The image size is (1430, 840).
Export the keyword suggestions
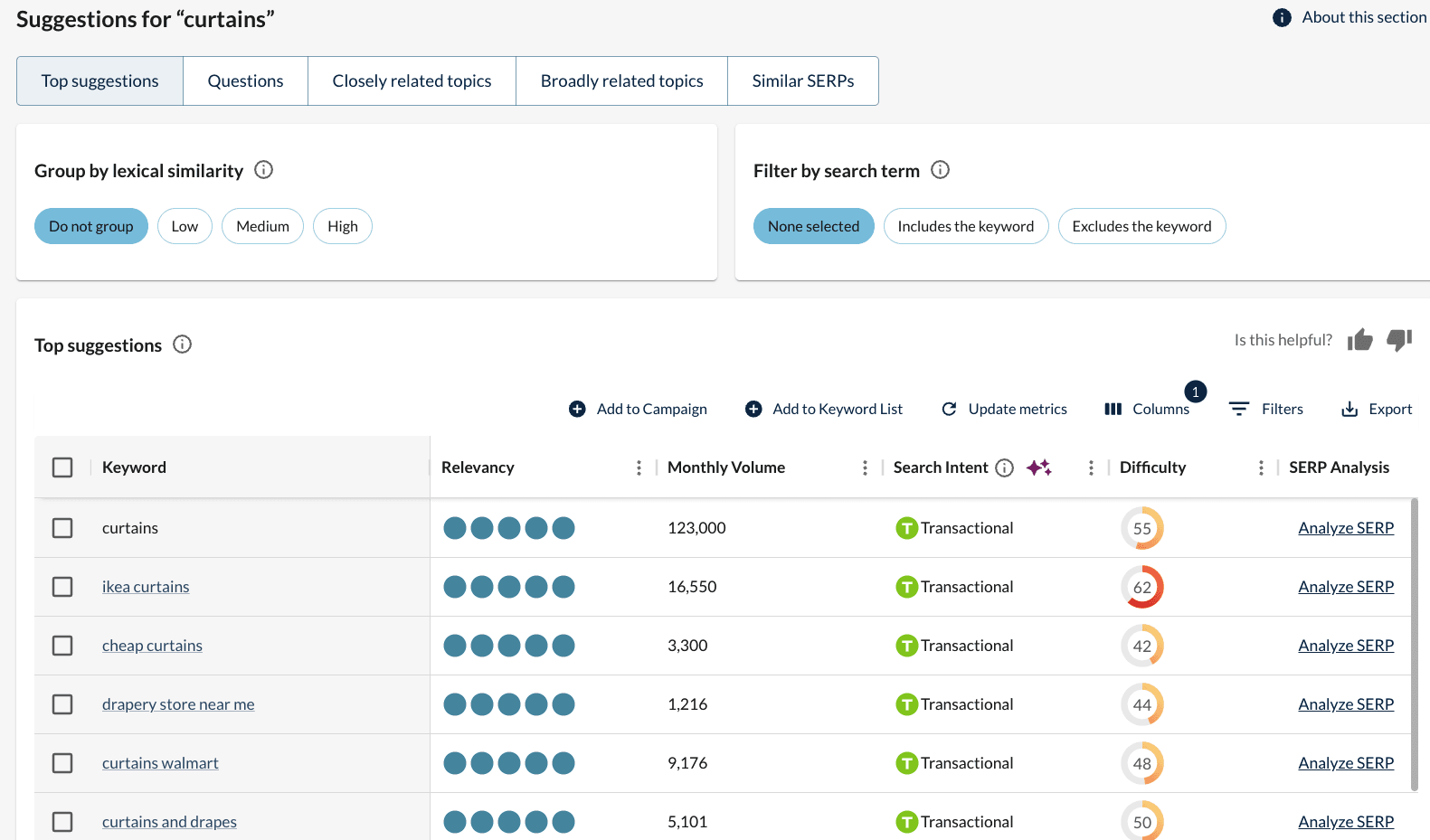tap(1376, 409)
